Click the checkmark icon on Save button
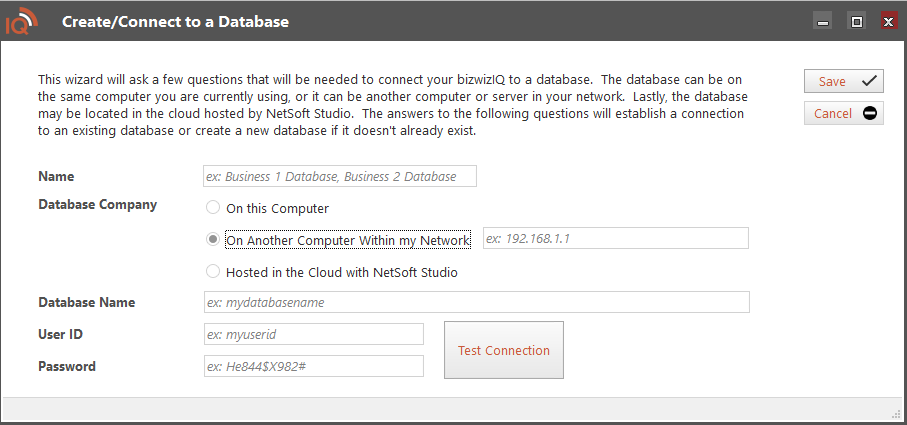 pos(868,81)
